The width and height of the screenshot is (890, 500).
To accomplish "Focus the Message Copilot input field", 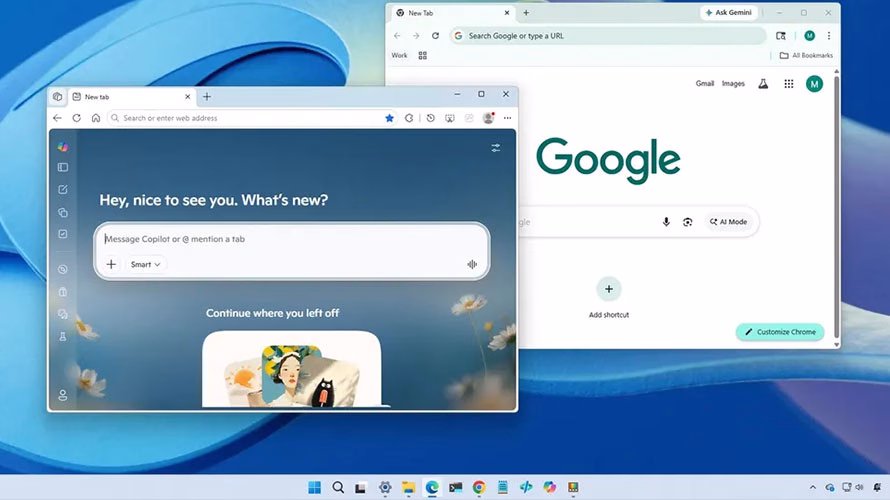I will (x=292, y=239).
